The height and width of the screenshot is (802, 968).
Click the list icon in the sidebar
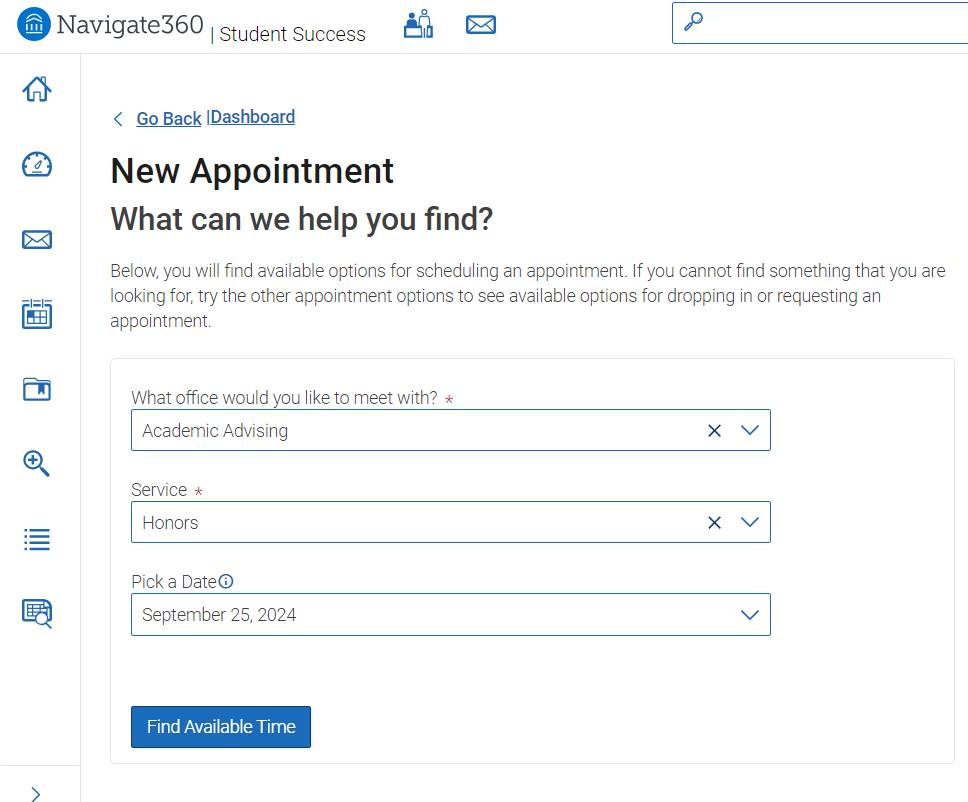[x=37, y=539]
